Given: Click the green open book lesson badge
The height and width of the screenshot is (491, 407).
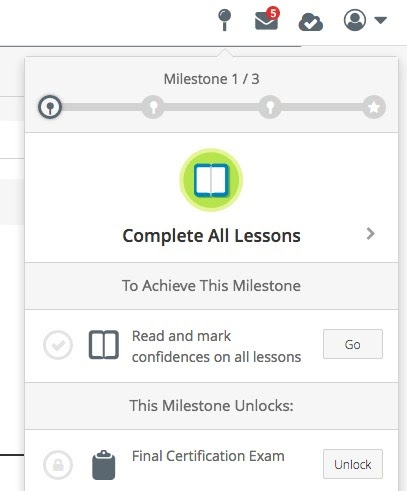Looking at the screenshot, I should click(x=211, y=180).
